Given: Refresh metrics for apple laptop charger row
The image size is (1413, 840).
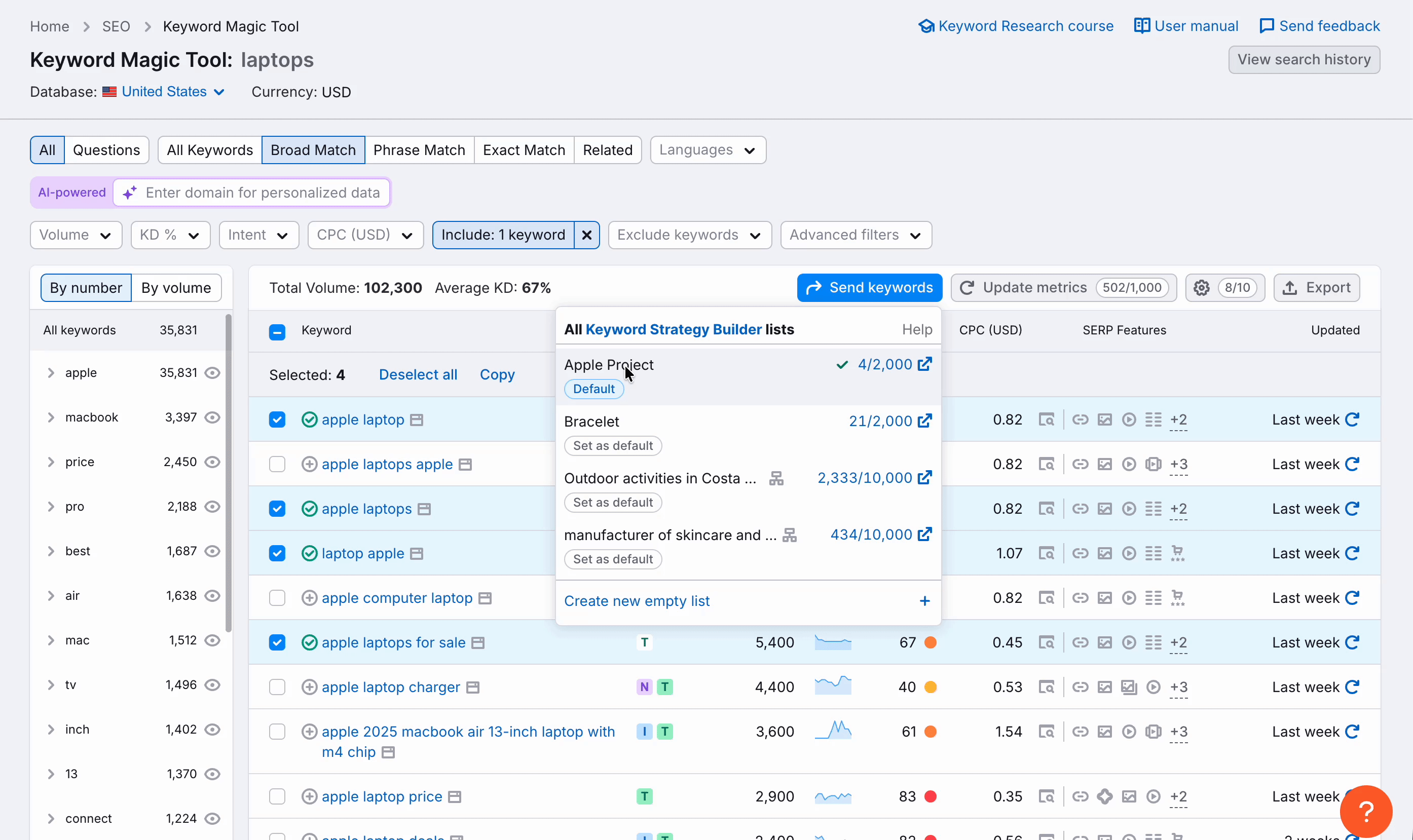Looking at the screenshot, I should pos(1352,686).
